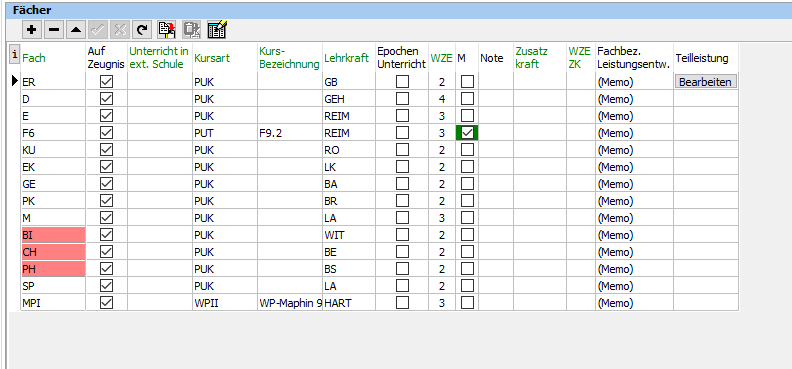This screenshot has width=792, height=369.
Task: Click the greyed-out copy subjects icon
Action: [191, 30]
